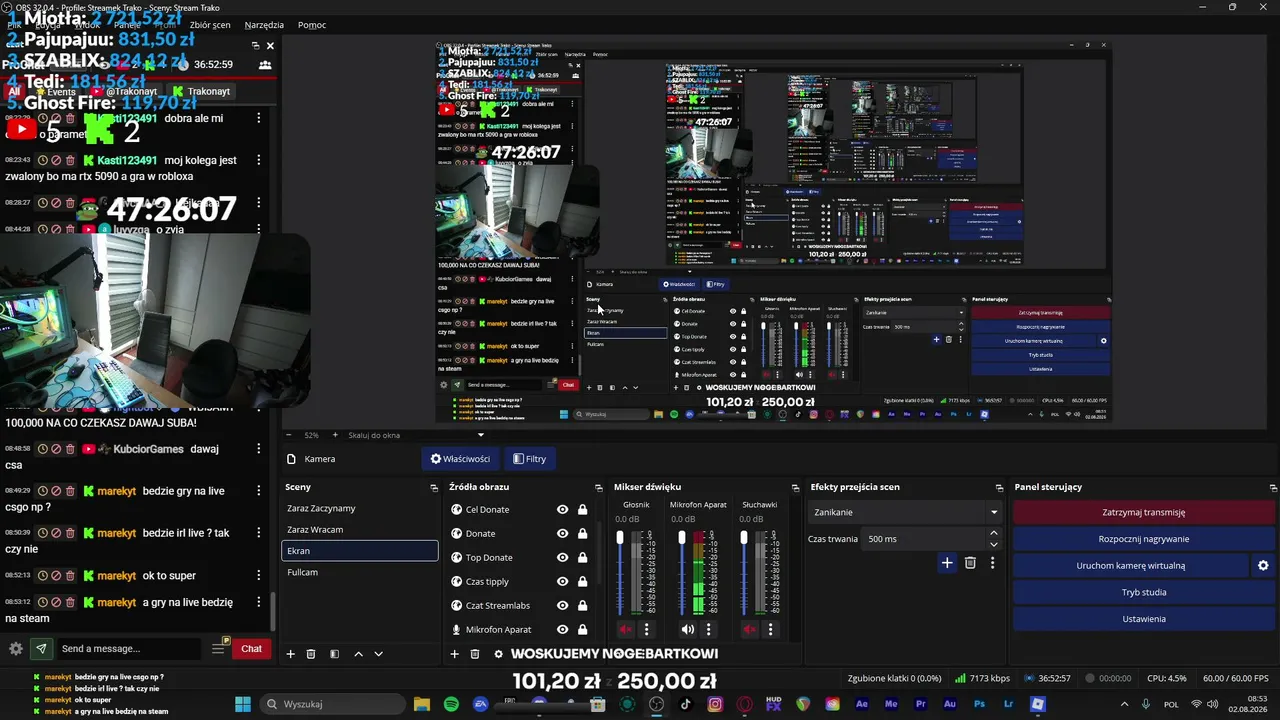Image resolution: width=1280 pixels, height=720 pixels.
Task: Open Adobe Premiere Pro in taskbar
Action: click(x=920, y=704)
